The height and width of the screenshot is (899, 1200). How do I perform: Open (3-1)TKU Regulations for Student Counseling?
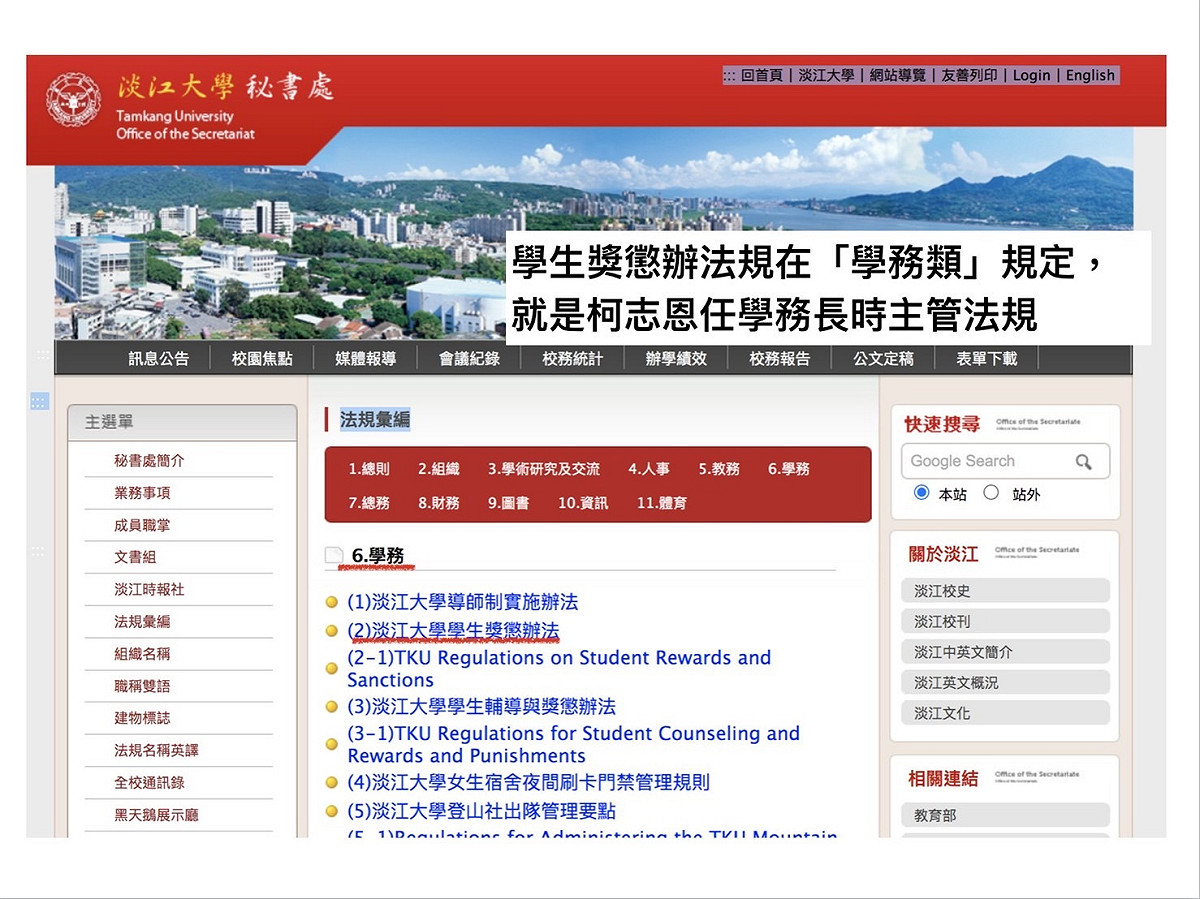point(573,744)
